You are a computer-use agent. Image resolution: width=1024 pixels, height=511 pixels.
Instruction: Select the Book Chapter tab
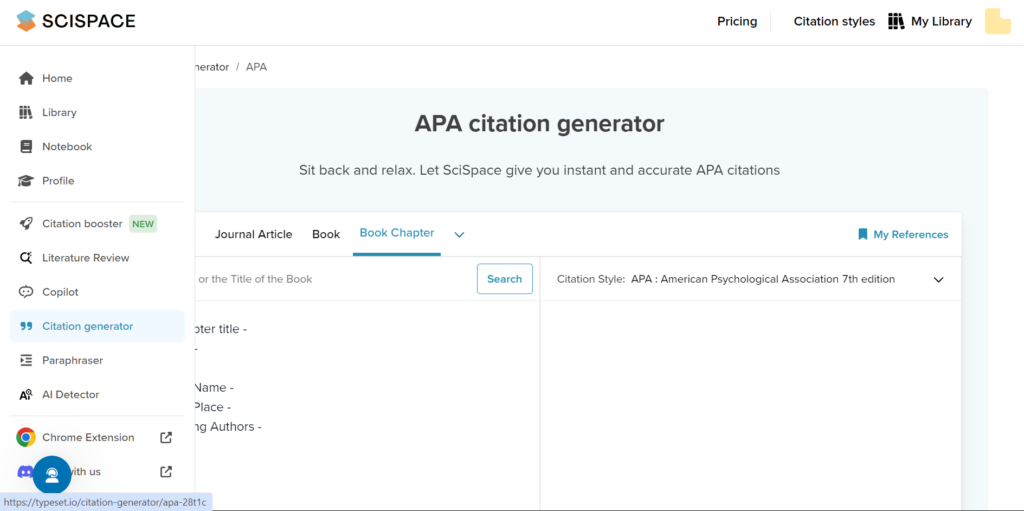(x=397, y=233)
